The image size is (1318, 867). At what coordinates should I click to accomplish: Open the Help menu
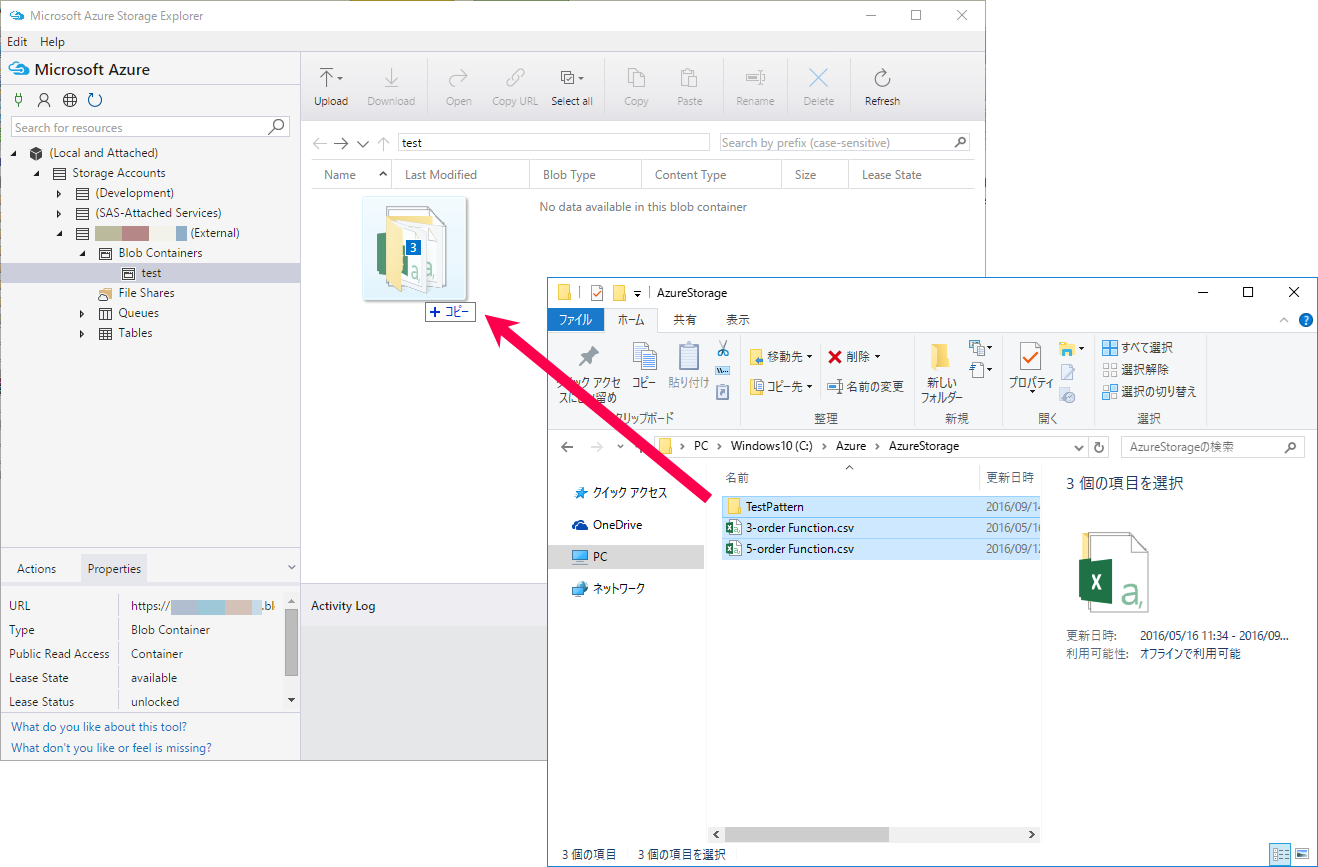coord(52,42)
